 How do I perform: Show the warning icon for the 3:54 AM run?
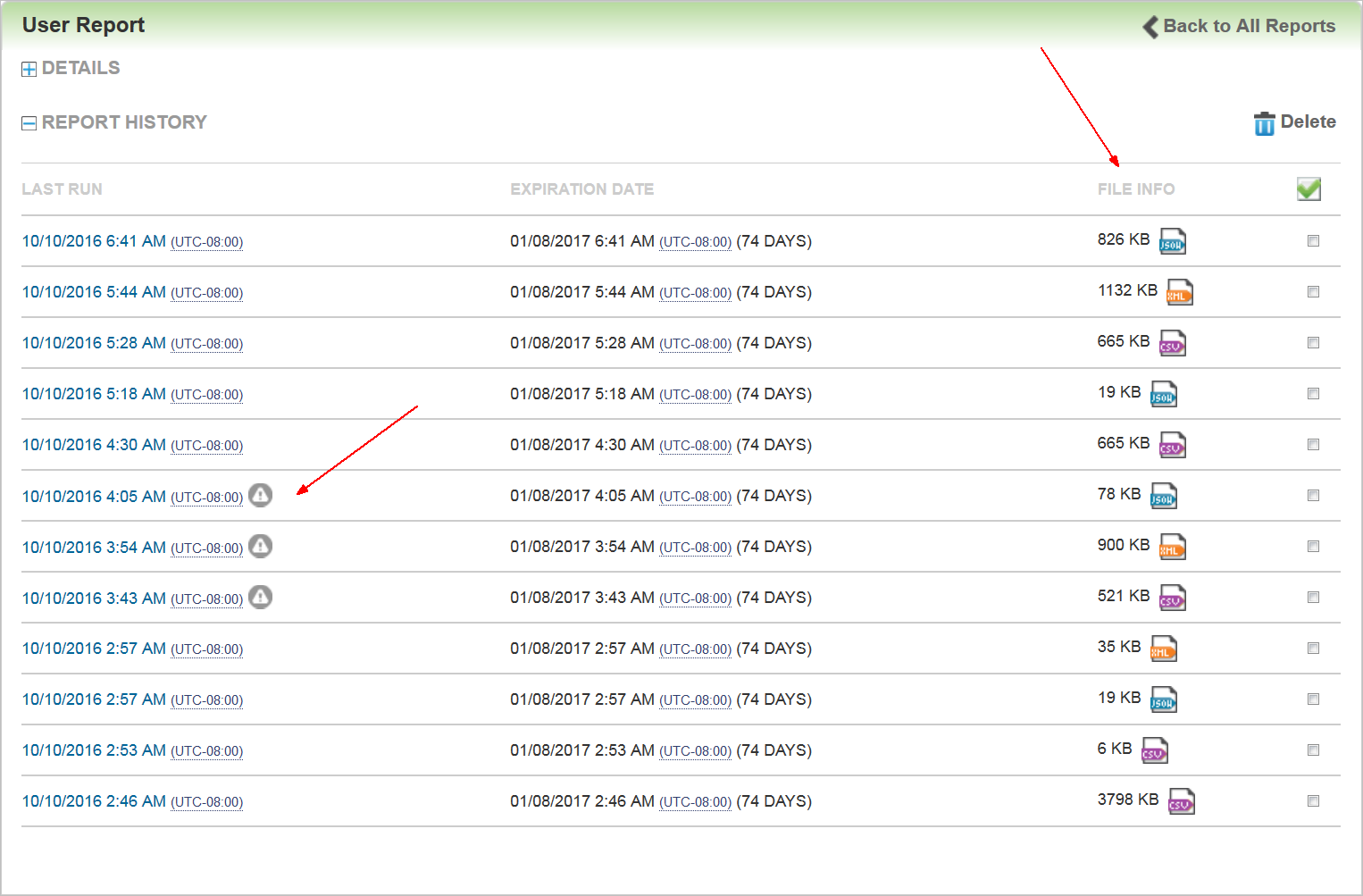click(260, 546)
